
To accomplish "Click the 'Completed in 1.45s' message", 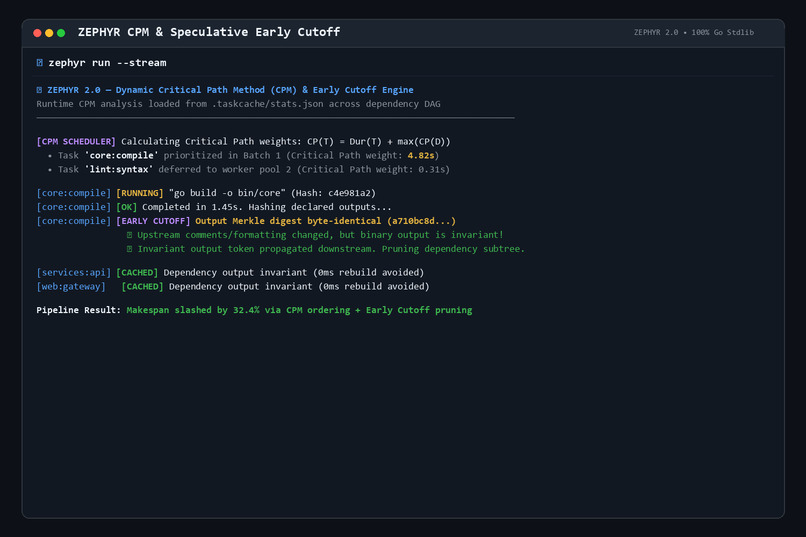I will (x=192, y=207).
